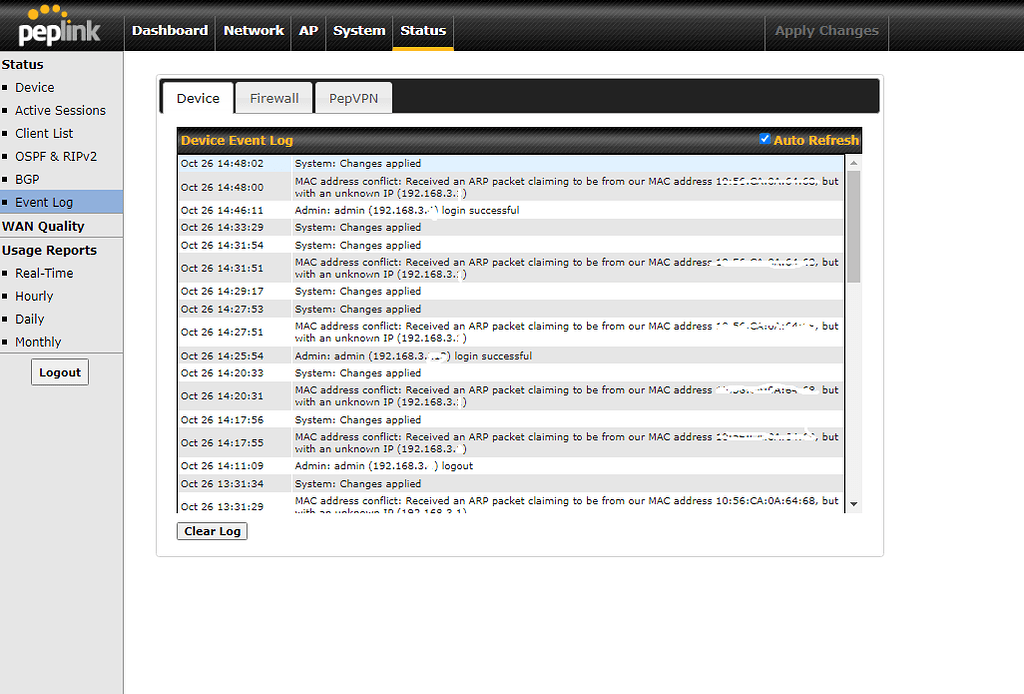This screenshot has height=694, width=1024.
Task: Open Active Sessions in sidebar
Action: click(x=60, y=111)
